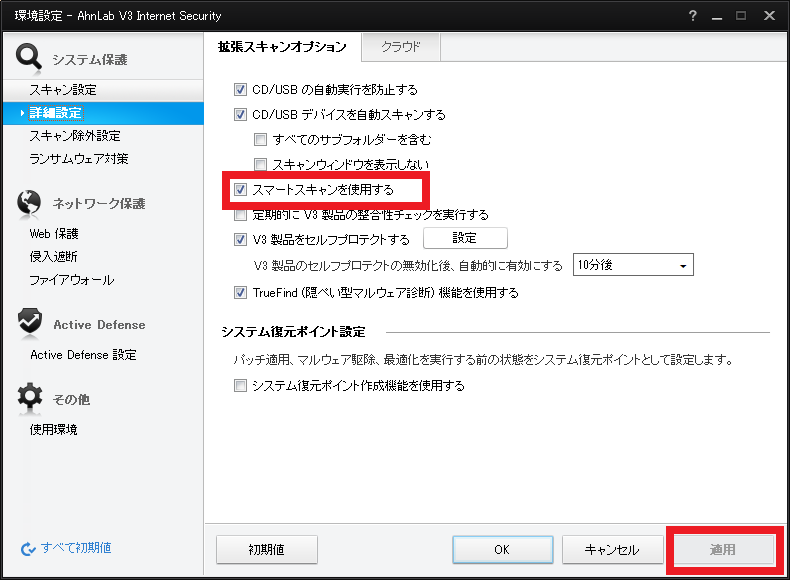Close the 環境設定 window
This screenshot has height=580, width=790.
click(x=769, y=16)
